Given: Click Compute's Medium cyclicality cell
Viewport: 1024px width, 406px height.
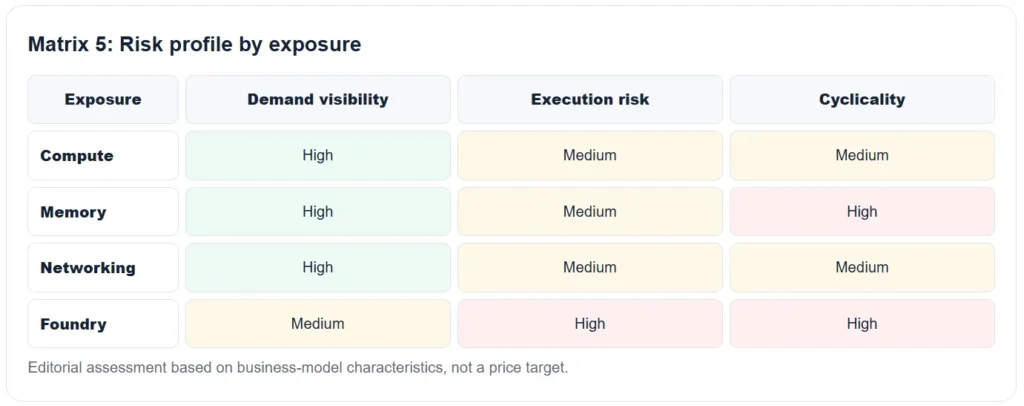Looking at the screenshot, I should pos(862,155).
